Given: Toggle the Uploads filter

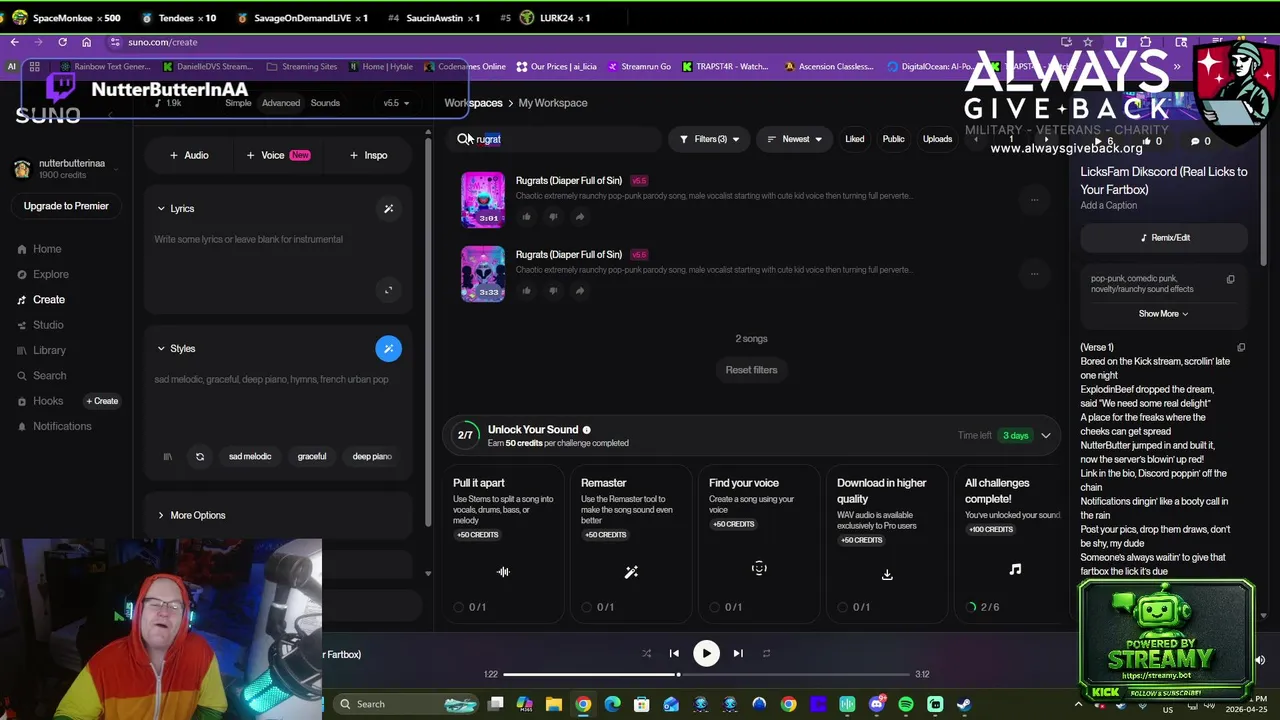Looking at the screenshot, I should pos(937,139).
